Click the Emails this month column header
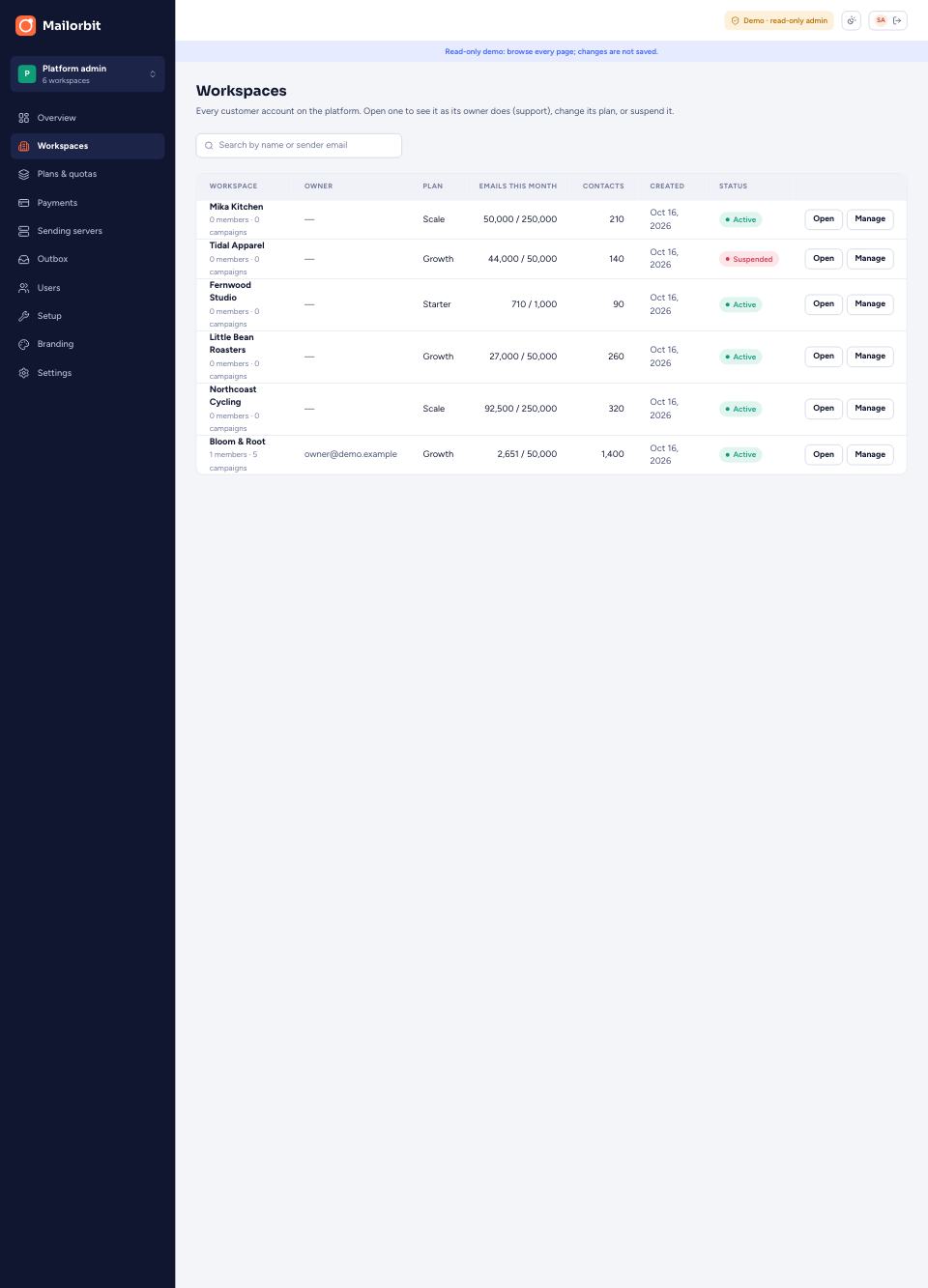The image size is (928, 1288). (518, 186)
